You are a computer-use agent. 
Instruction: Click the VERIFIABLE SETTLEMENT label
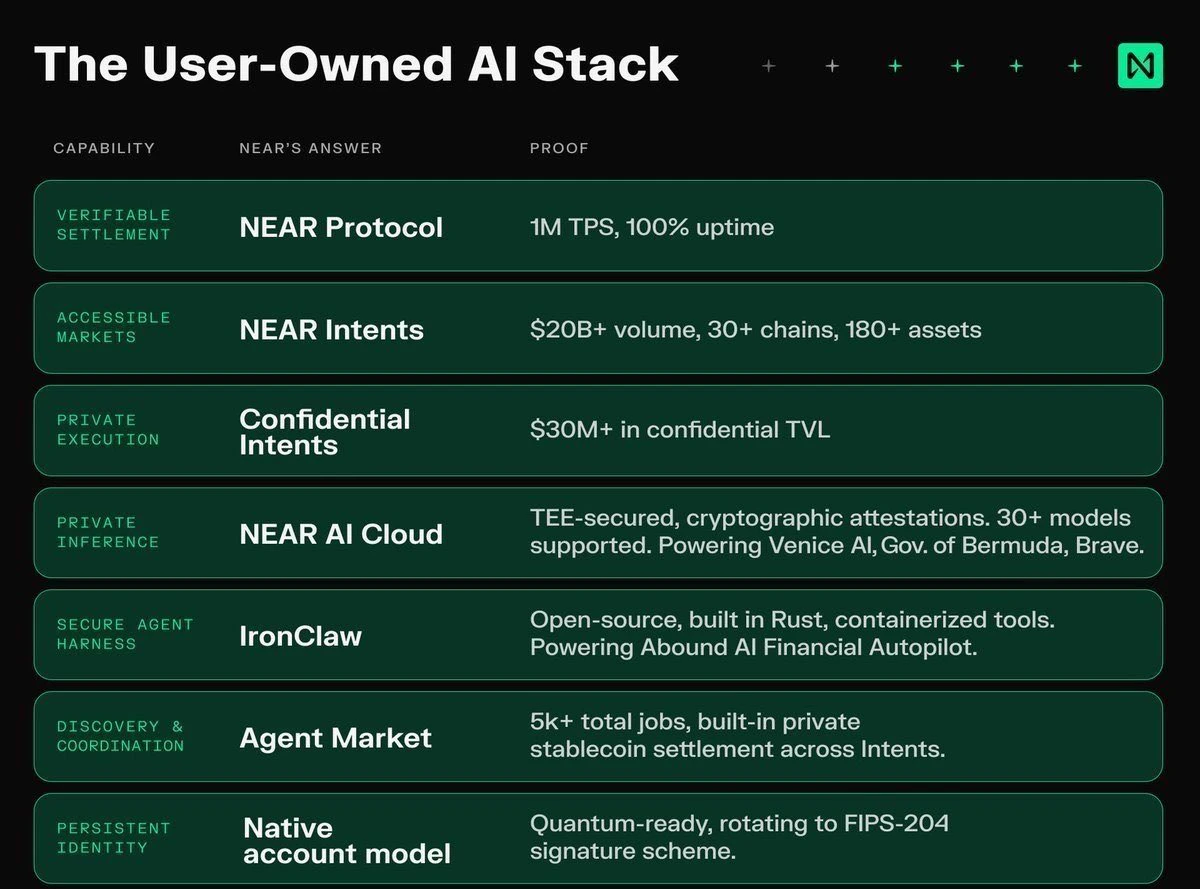114,225
